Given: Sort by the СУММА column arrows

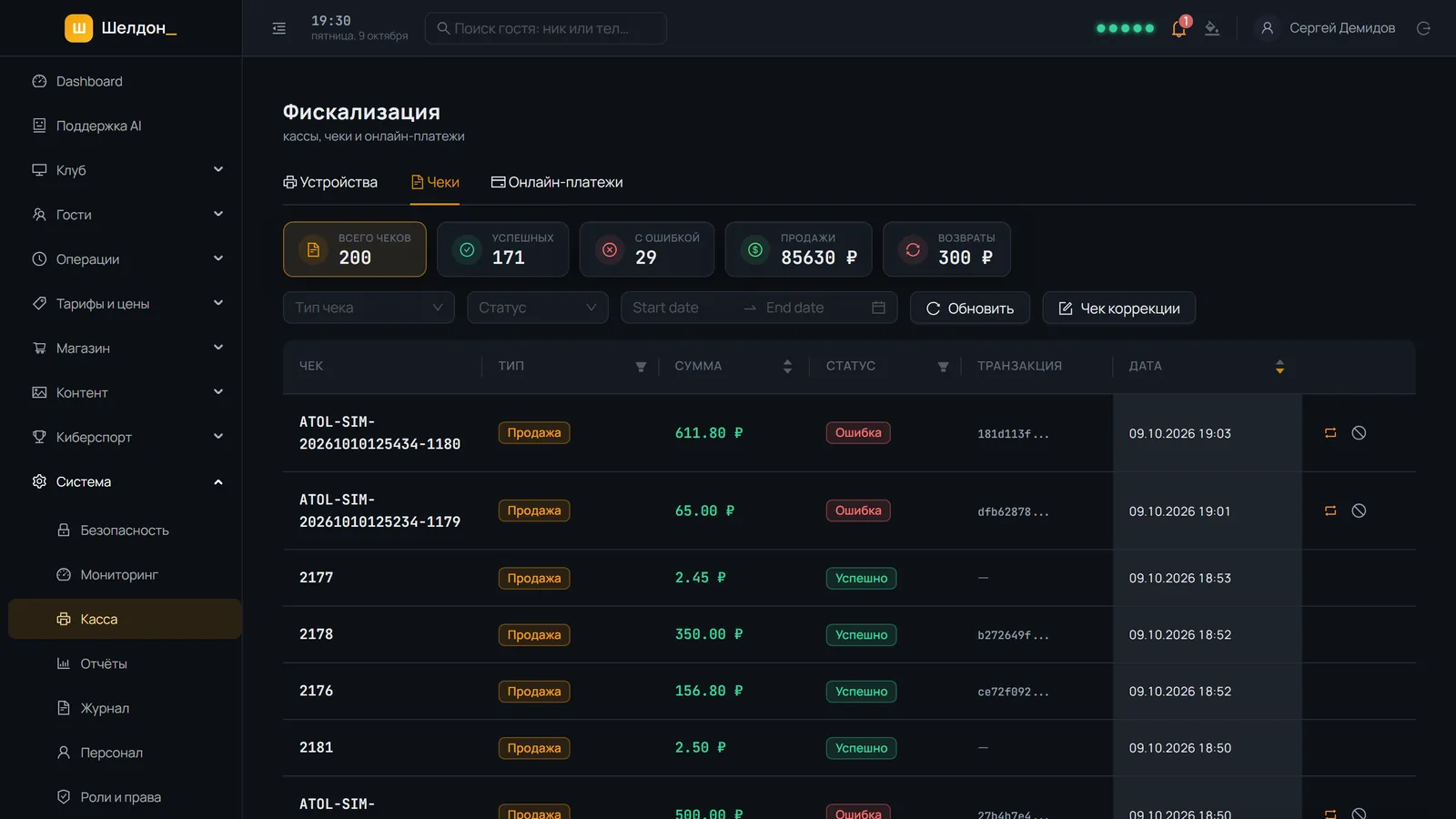Looking at the screenshot, I should click(787, 367).
